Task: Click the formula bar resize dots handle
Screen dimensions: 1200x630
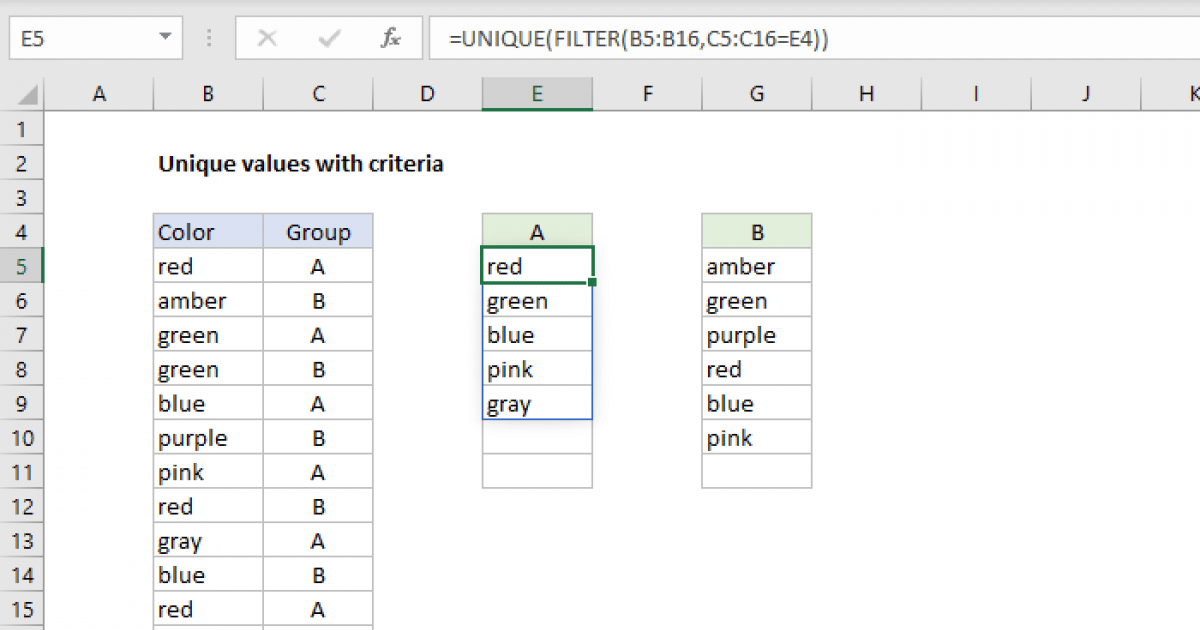Action: tap(210, 39)
